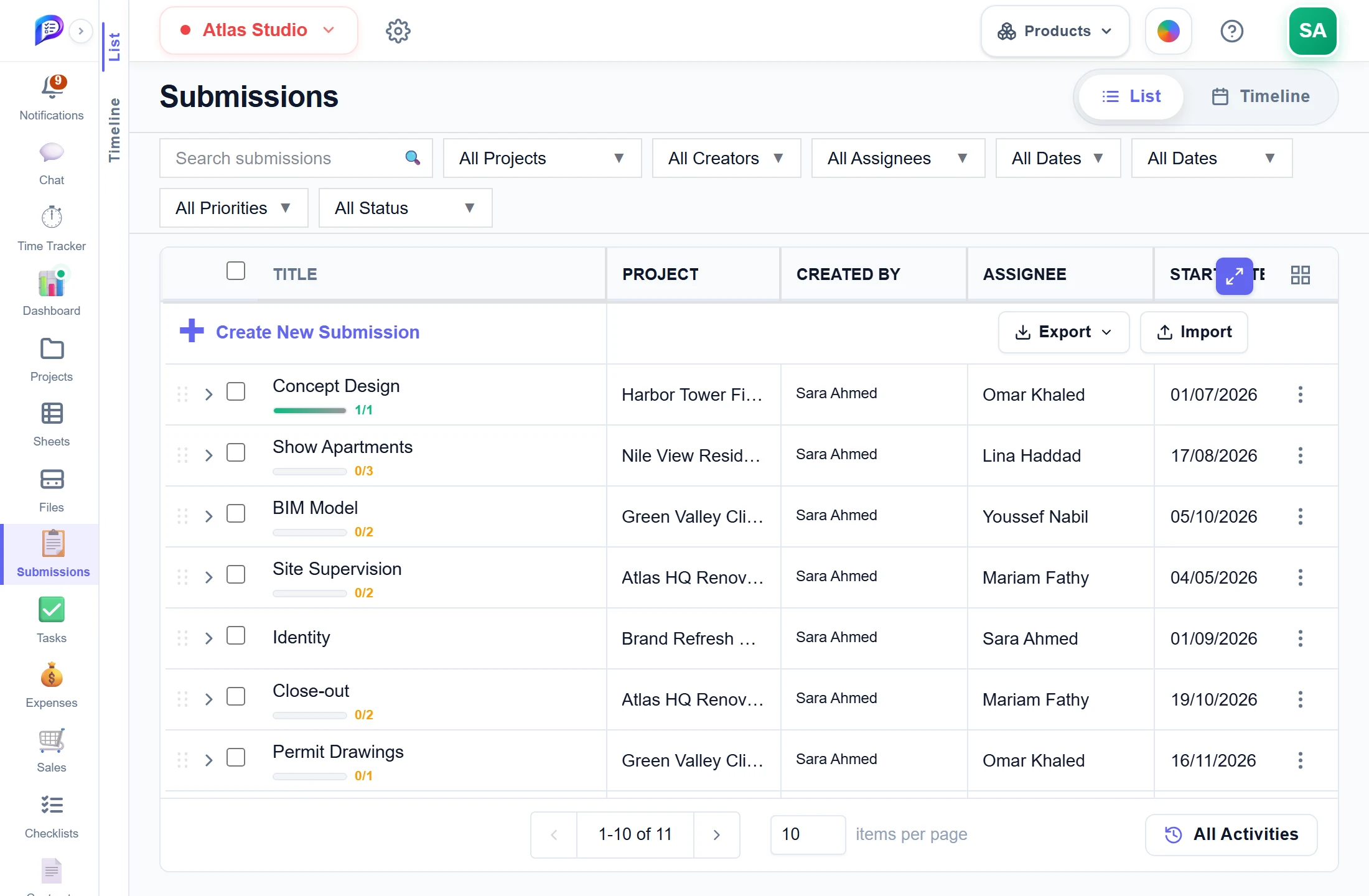Open the vertical Timeline side tab
1369x896 pixels.
(114, 129)
